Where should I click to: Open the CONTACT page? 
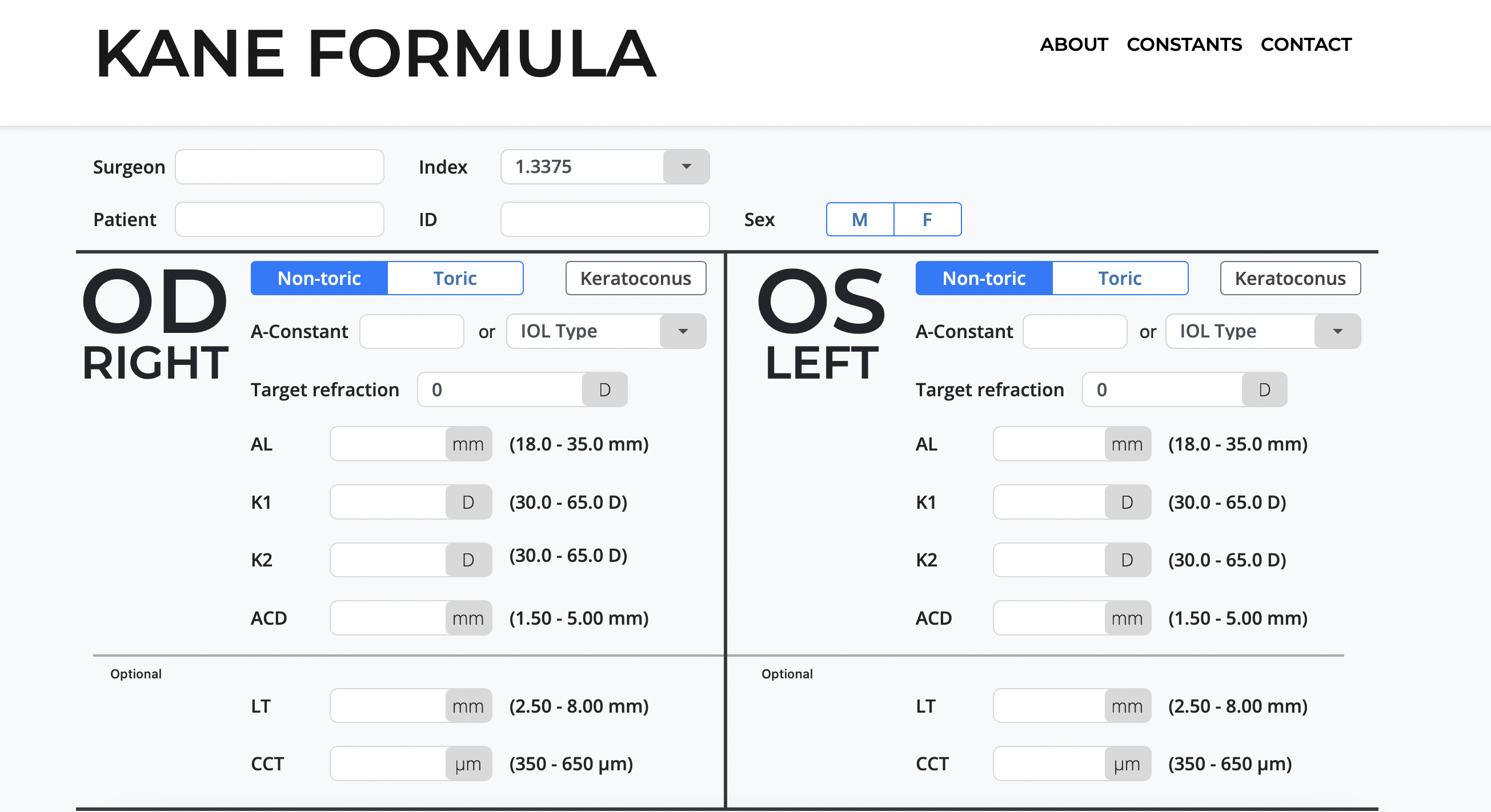(1306, 45)
